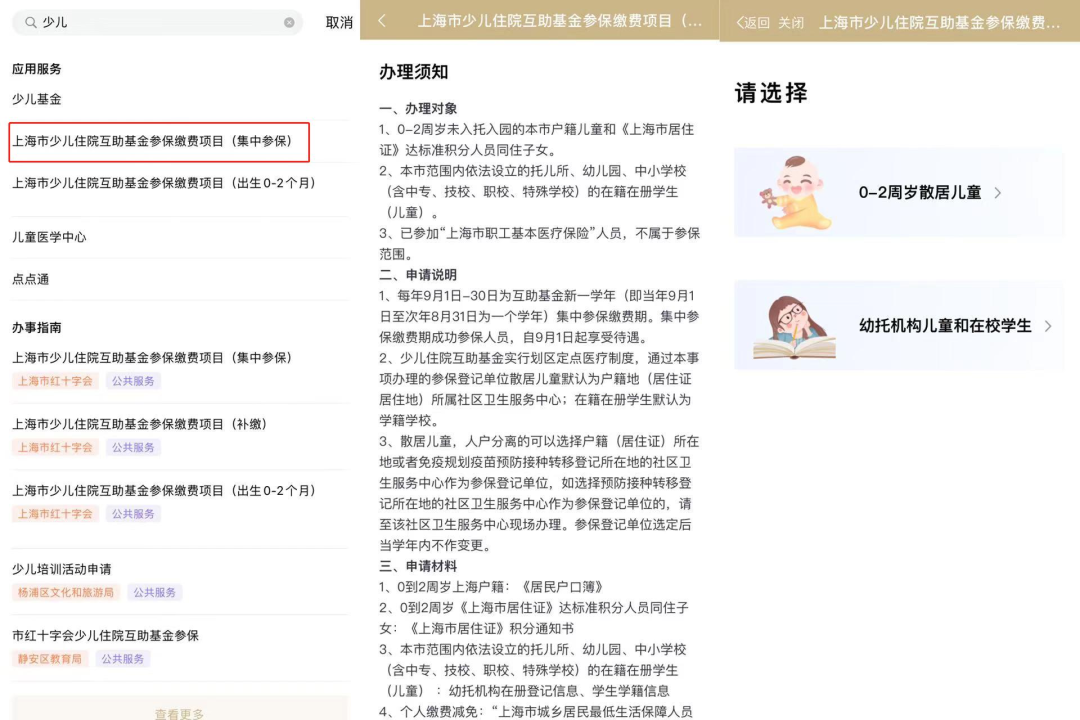Open the 少儿基金 service link
This screenshot has width=1080, height=720.
tap(31, 99)
